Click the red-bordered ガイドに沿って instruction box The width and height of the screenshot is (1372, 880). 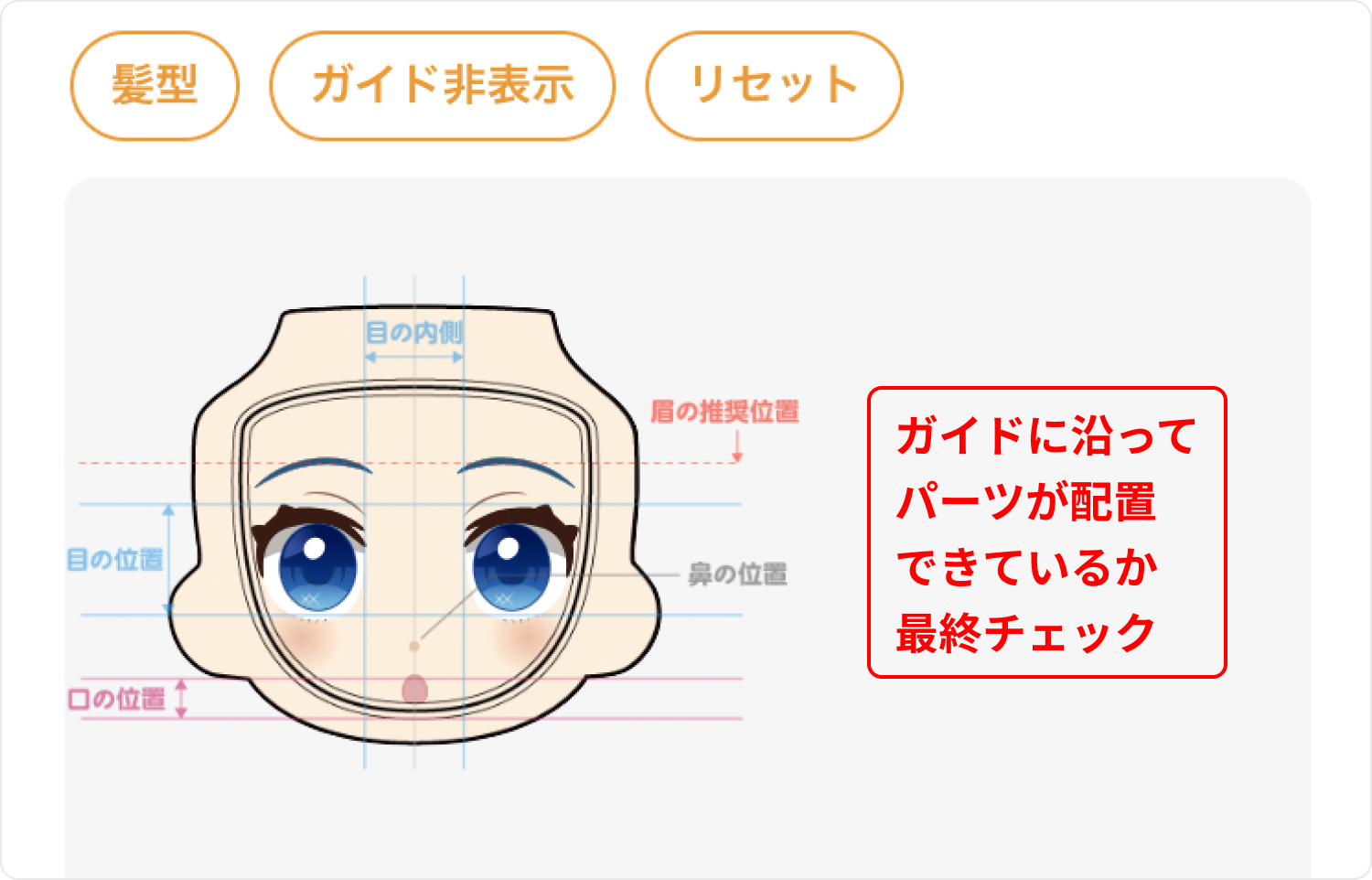(x=1046, y=532)
